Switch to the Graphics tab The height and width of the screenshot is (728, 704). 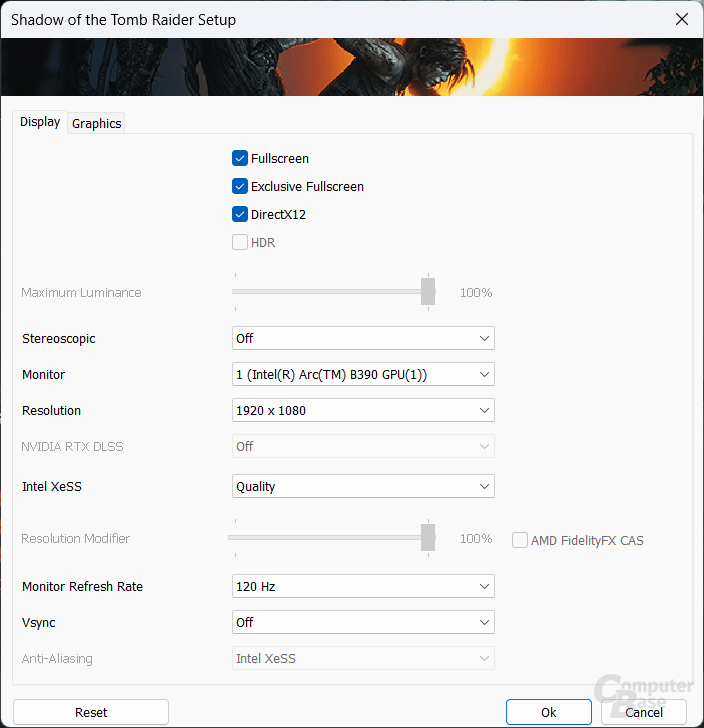click(x=97, y=123)
